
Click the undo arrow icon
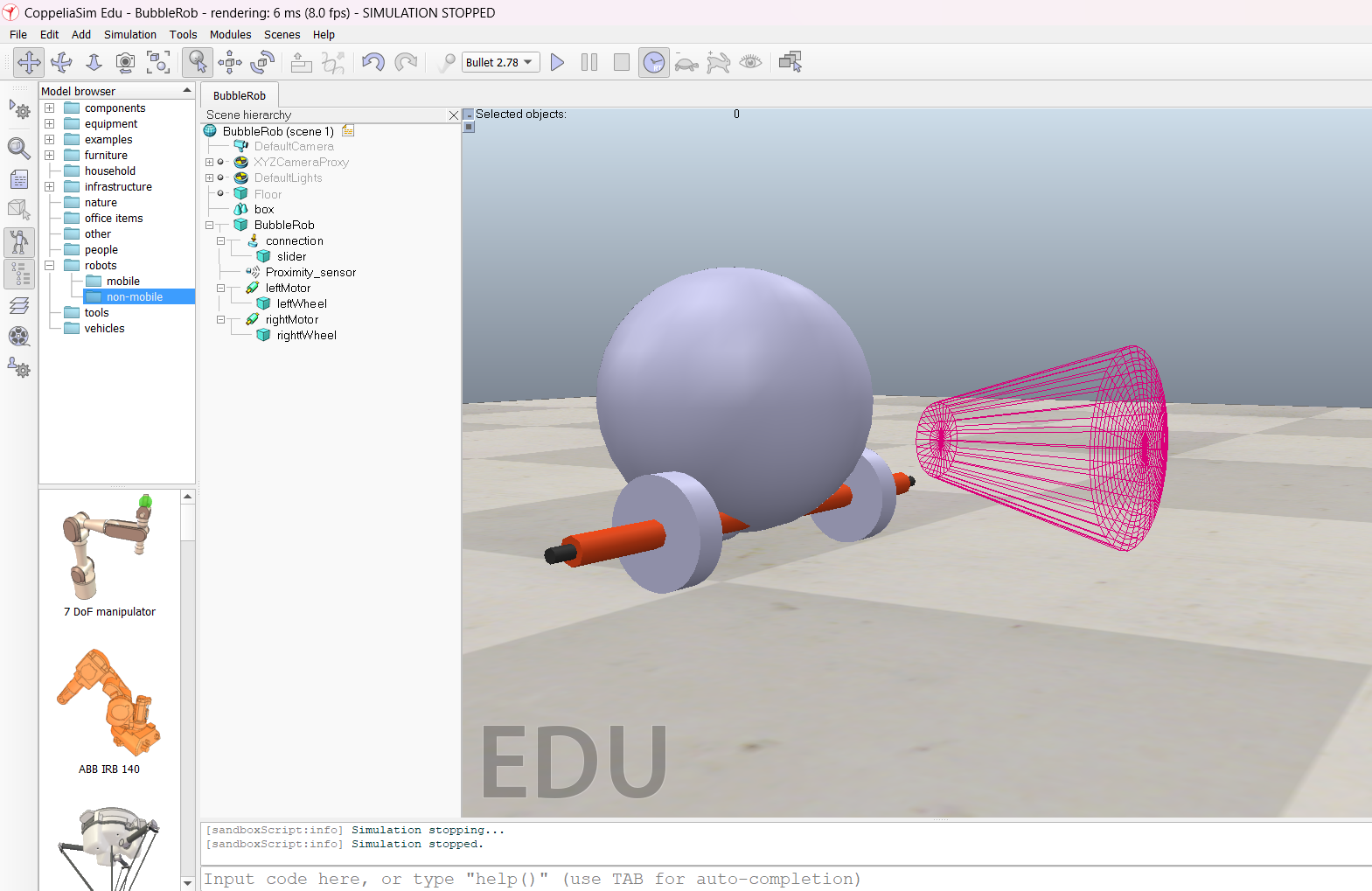373,63
